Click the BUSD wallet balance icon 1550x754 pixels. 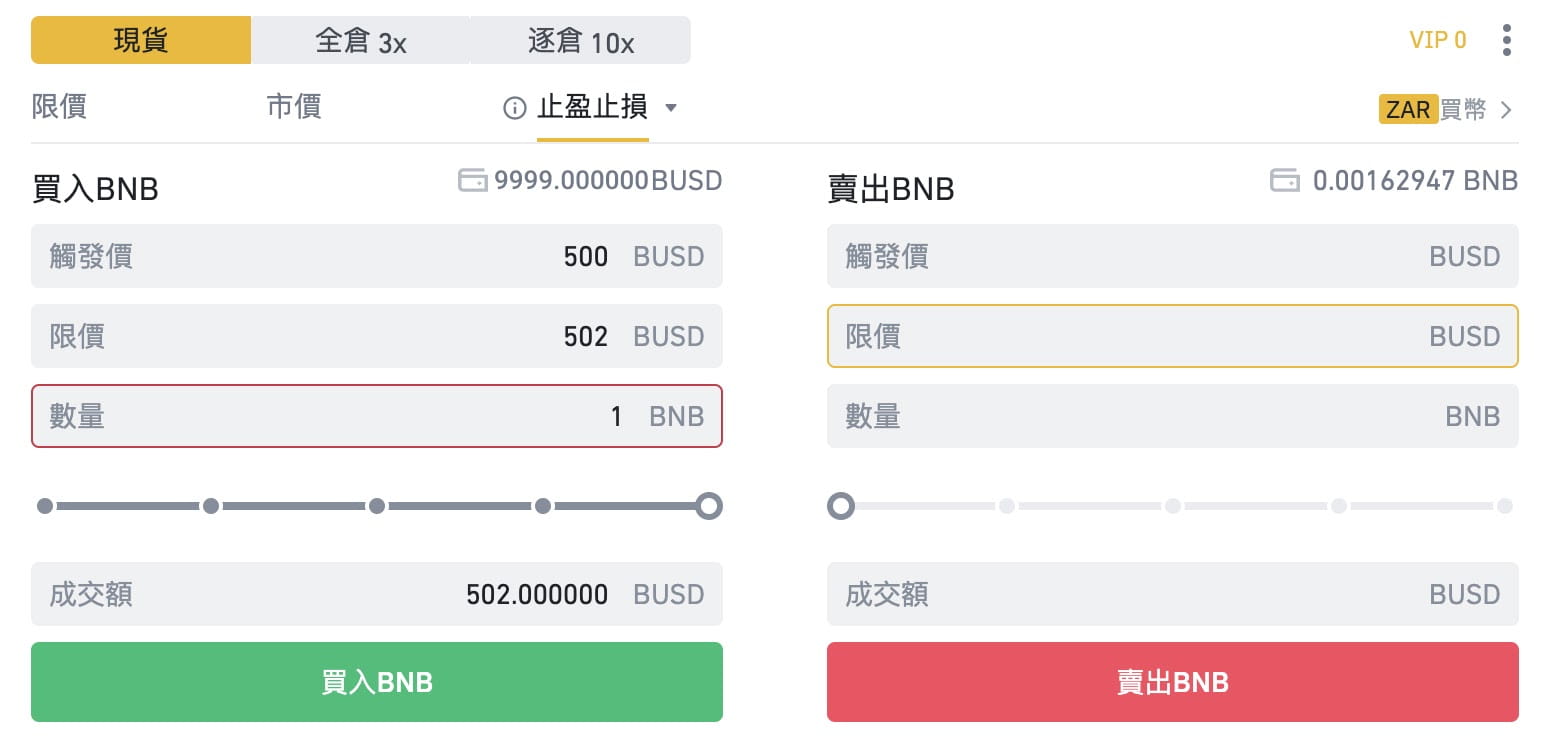coord(472,180)
